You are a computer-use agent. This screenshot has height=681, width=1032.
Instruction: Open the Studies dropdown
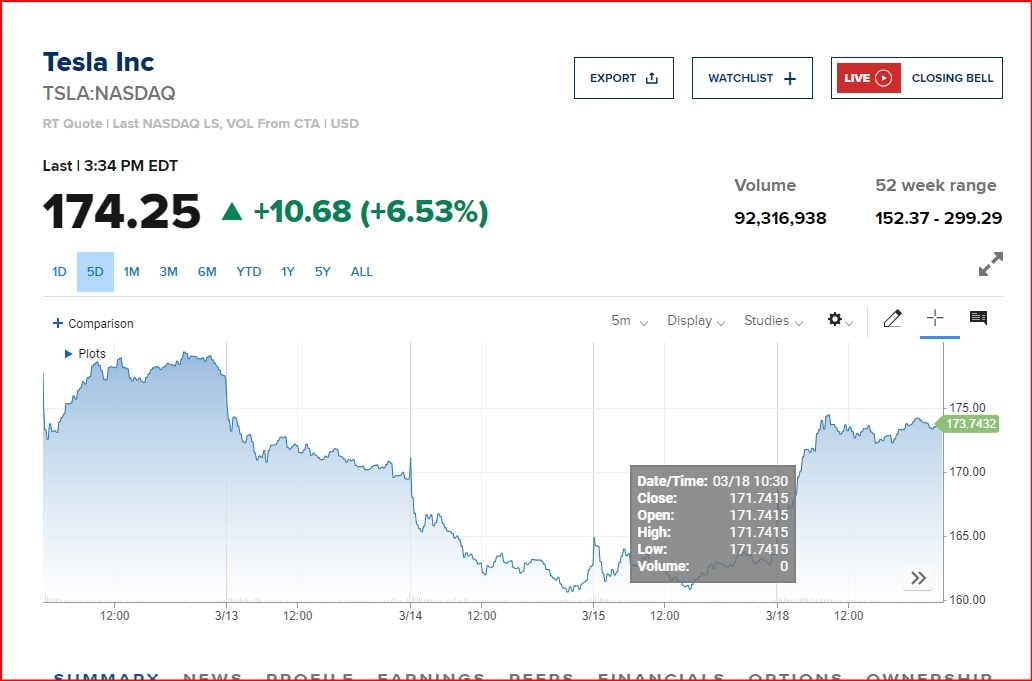[x=773, y=321]
